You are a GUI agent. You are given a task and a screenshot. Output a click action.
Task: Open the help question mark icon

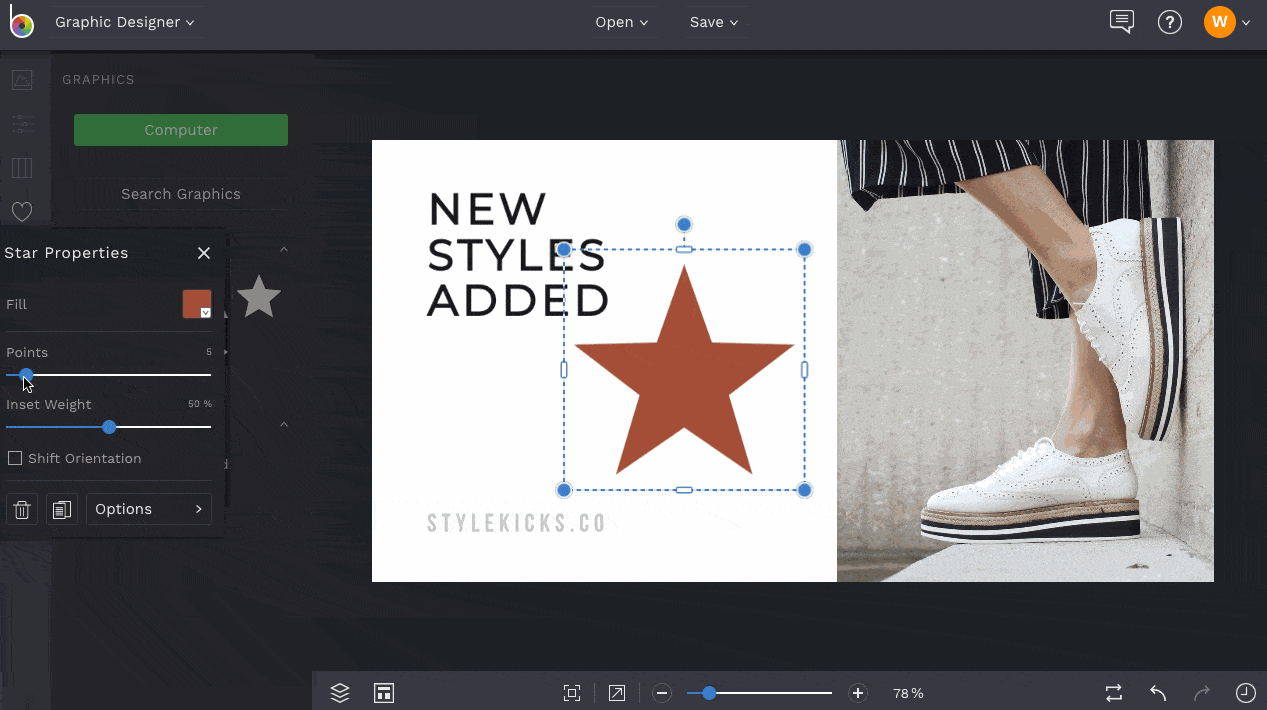click(x=1170, y=22)
